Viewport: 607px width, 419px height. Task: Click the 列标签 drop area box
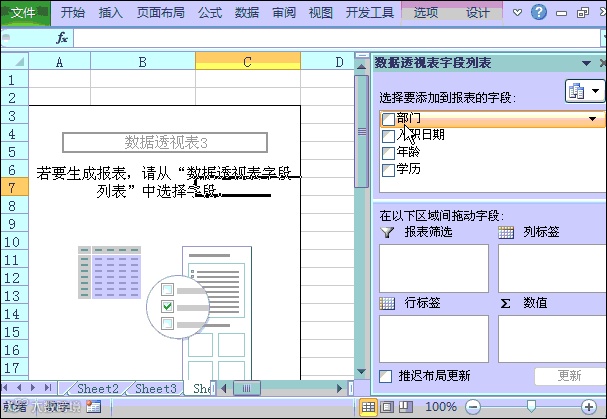pos(552,268)
